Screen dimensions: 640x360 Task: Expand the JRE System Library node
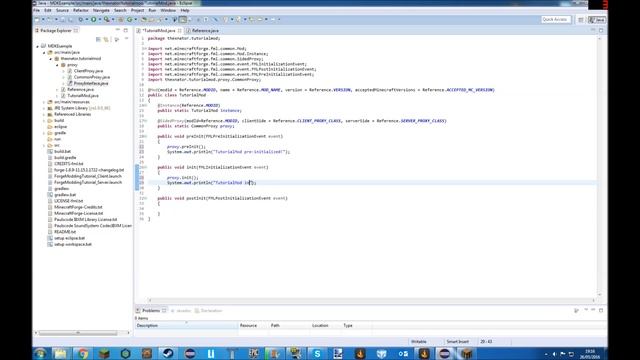point(44,108)
